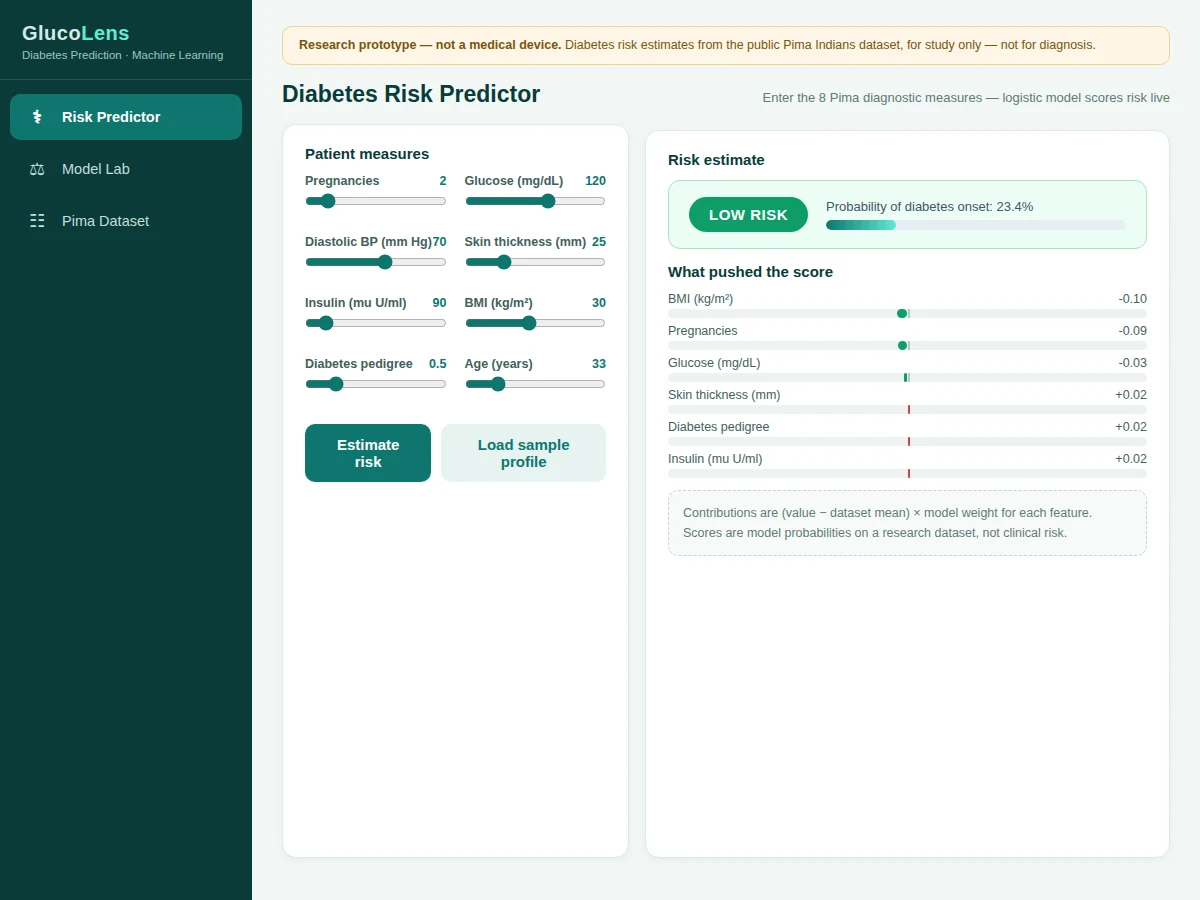
Task: Adjust the Pregnancies slider
Action: [376, 201]
